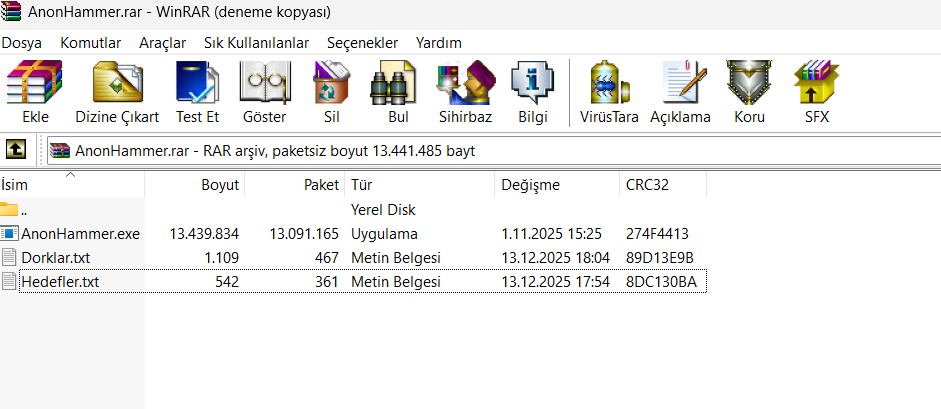Sort by the Tür column header
Screen dimensions: 941x409
coord(419,185)
